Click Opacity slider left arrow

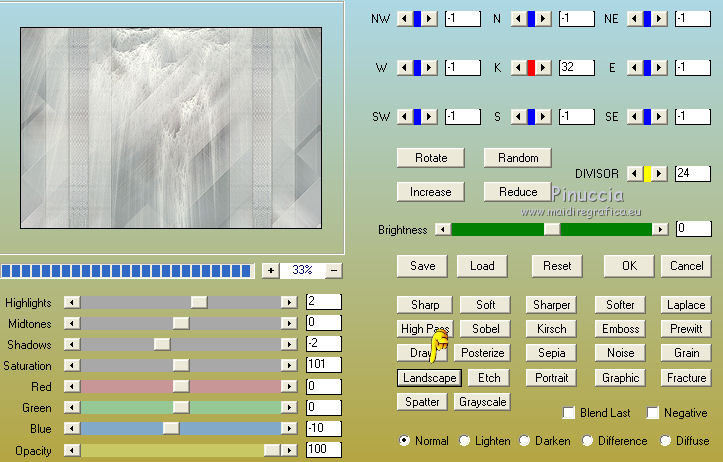72,450
